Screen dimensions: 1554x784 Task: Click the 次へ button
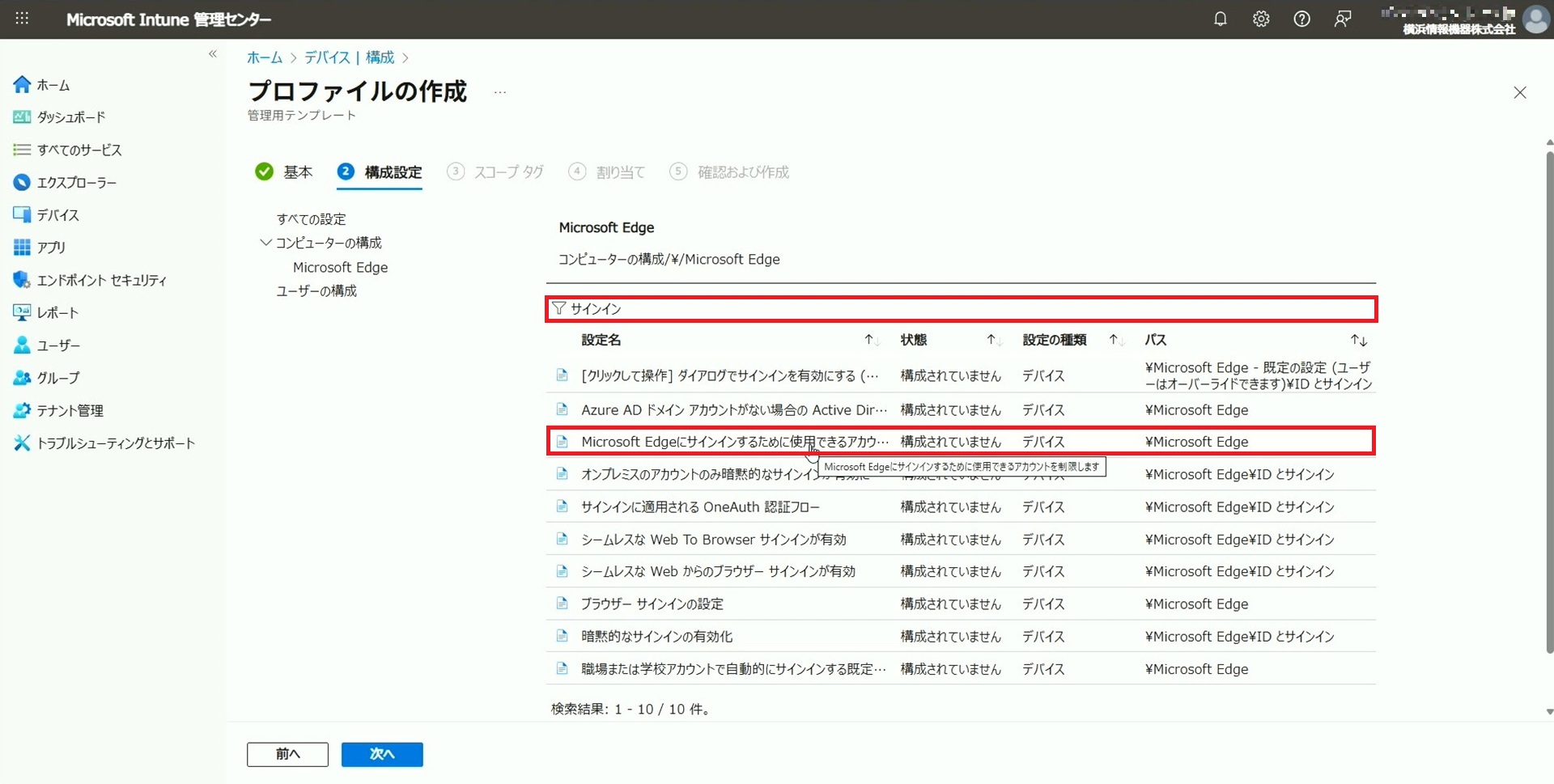pyautogui.click(x=381, y=754)
